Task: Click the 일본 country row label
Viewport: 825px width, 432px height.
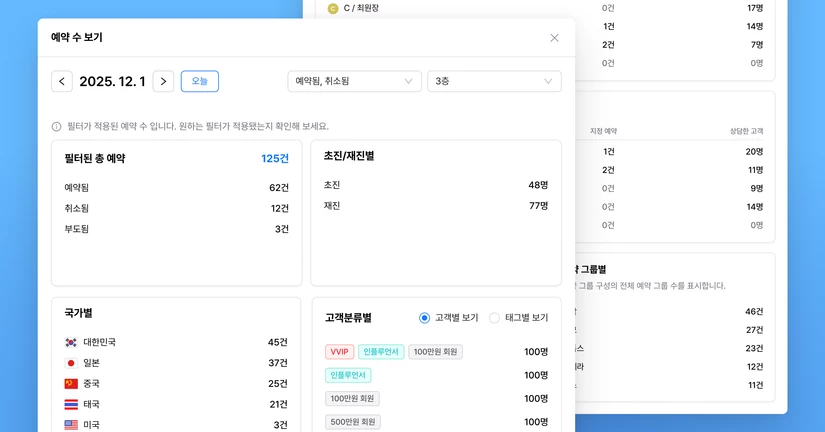Action: click(92, 363)
